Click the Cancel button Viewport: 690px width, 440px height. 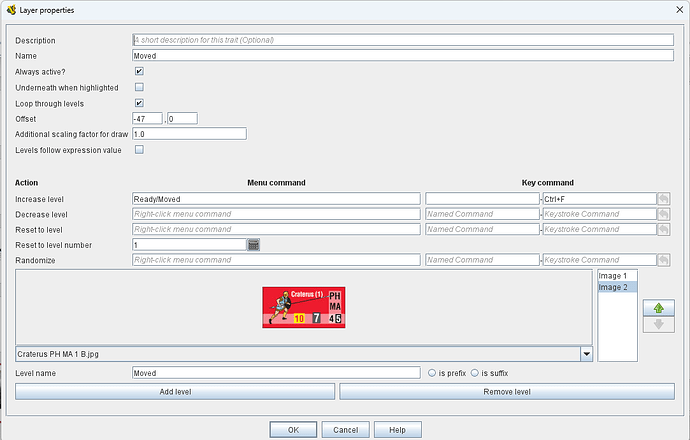tap(345, 430)
